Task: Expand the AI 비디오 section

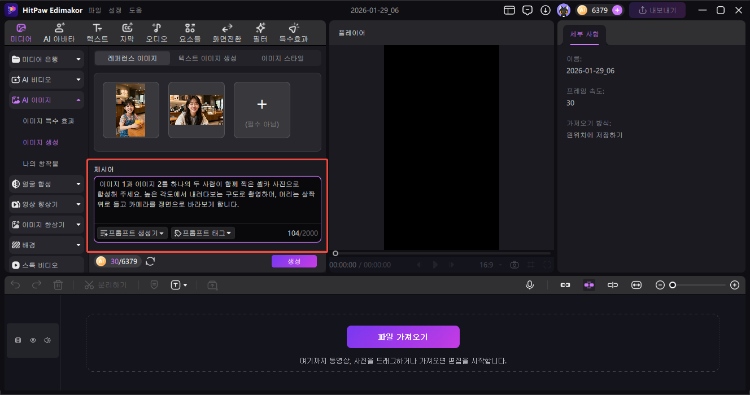Action: [46, 79]
